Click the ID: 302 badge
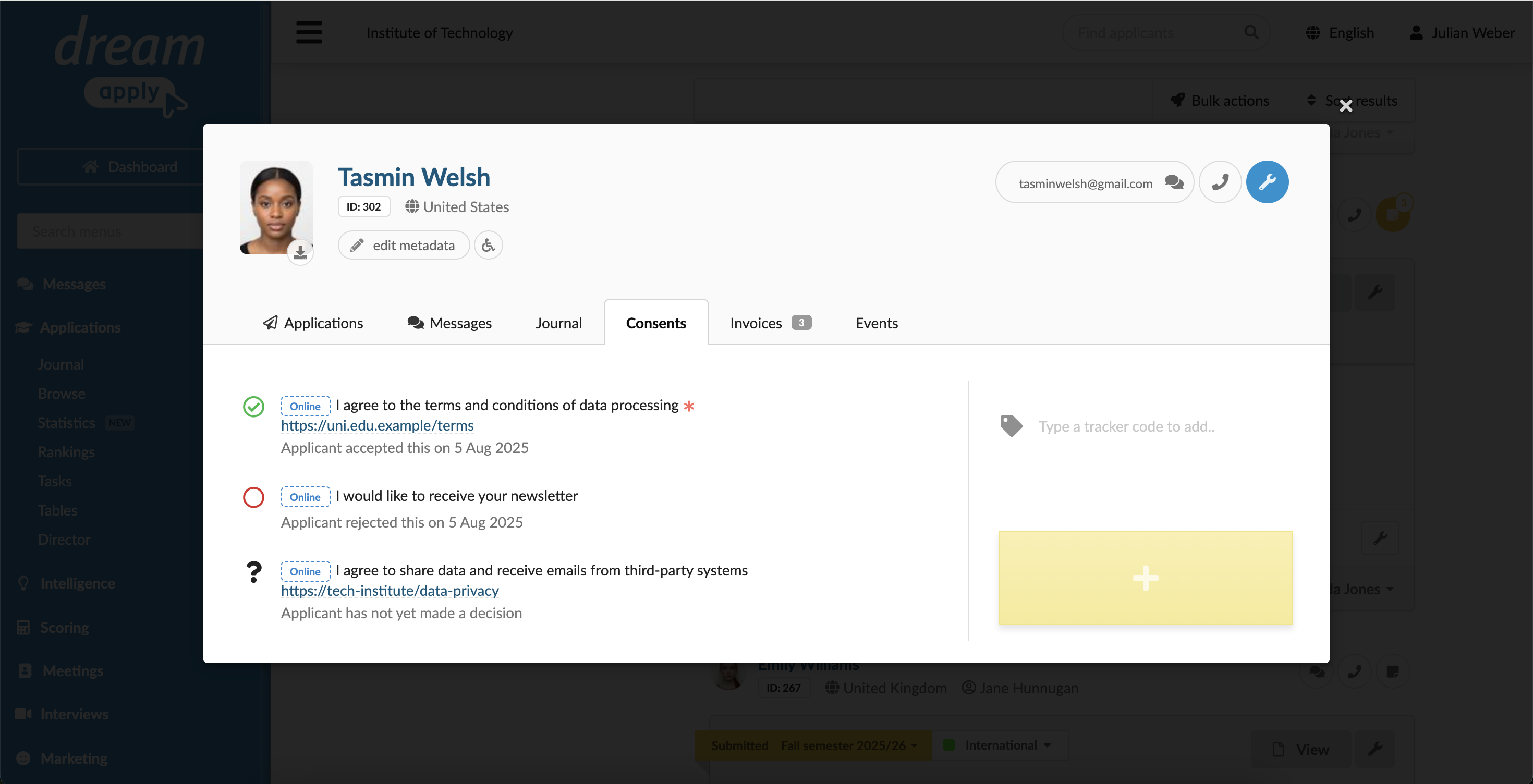The image size is (1533, 784). pos(363,207)
